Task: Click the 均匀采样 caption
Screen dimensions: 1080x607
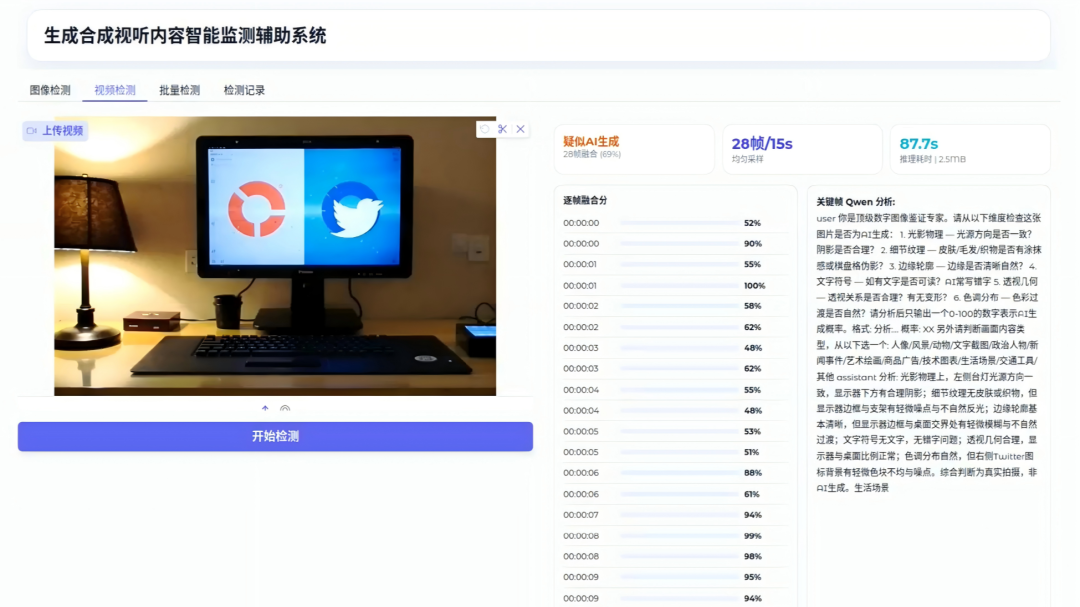Action: 747,159
